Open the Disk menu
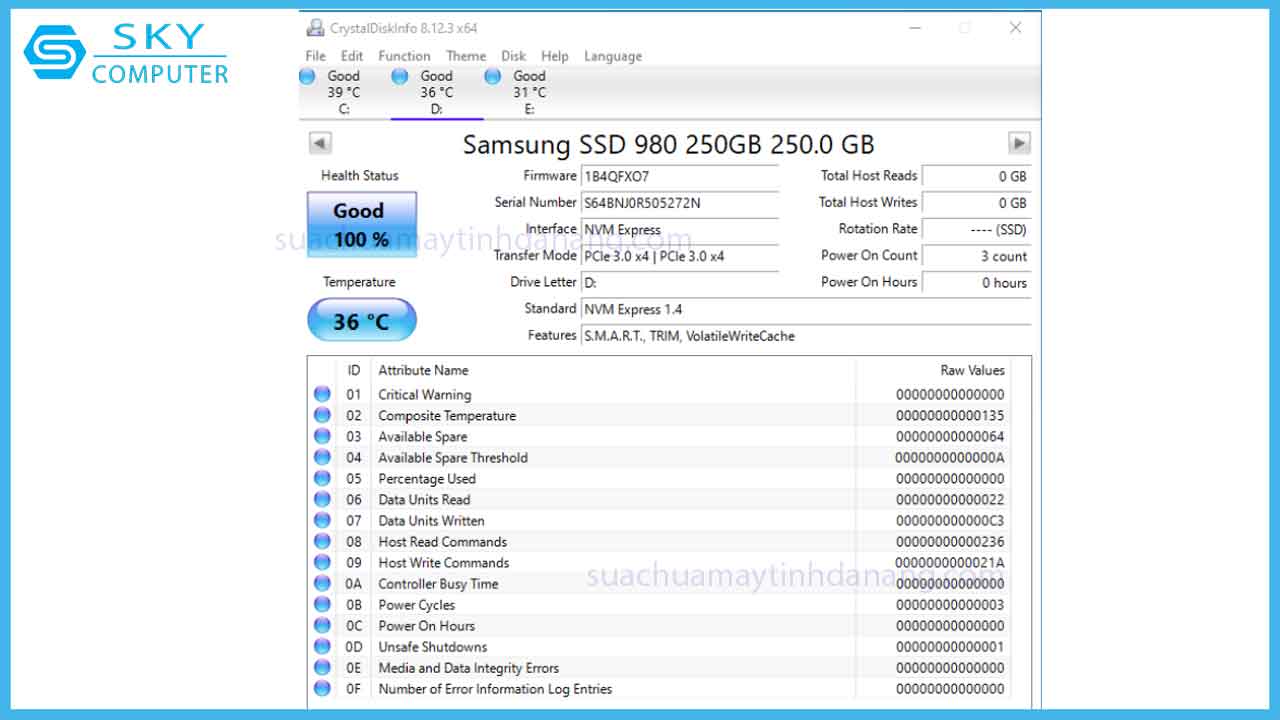1280x720 pixels. (514, 56)
